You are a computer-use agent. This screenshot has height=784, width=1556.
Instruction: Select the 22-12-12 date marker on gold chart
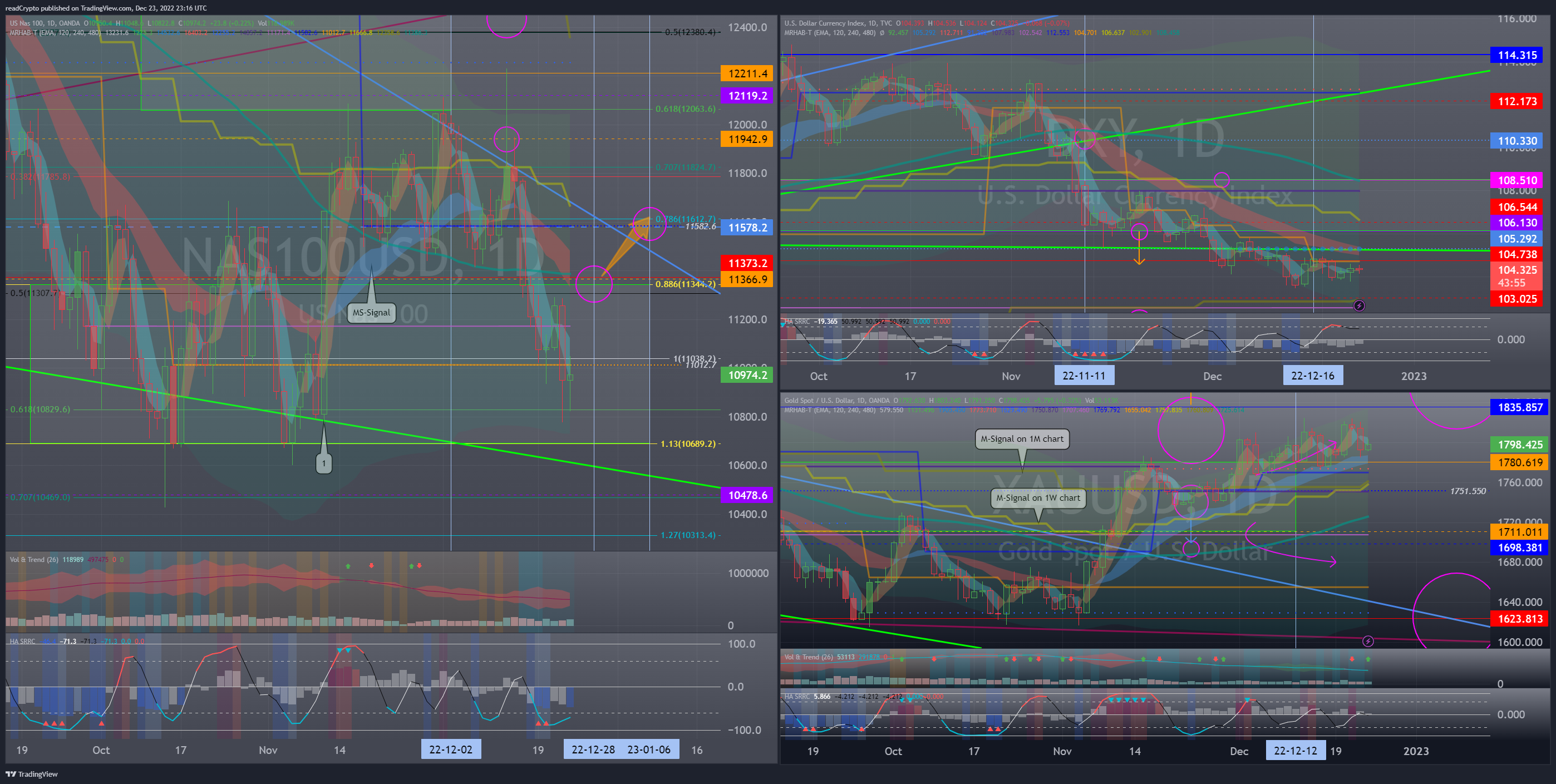point(1296,751)
